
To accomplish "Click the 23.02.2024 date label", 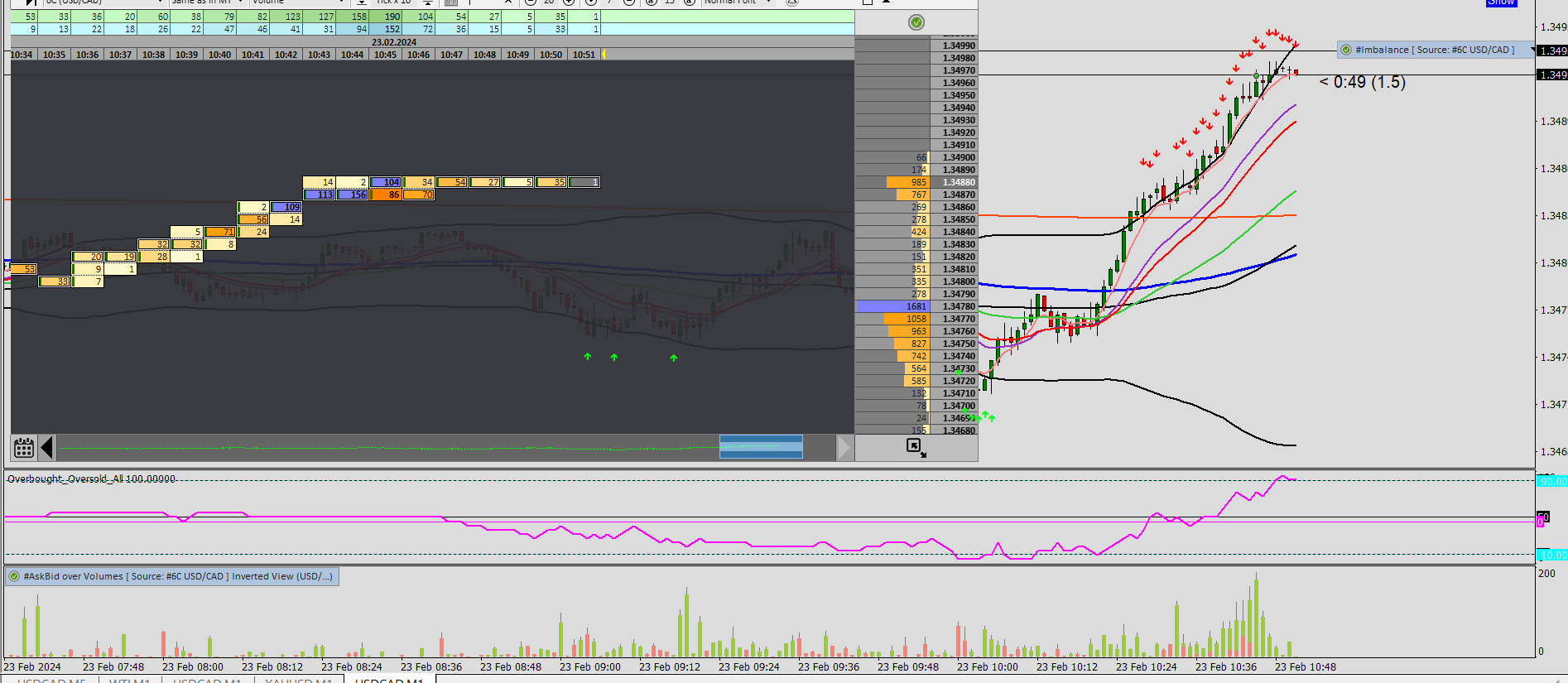I will [394, 42].
